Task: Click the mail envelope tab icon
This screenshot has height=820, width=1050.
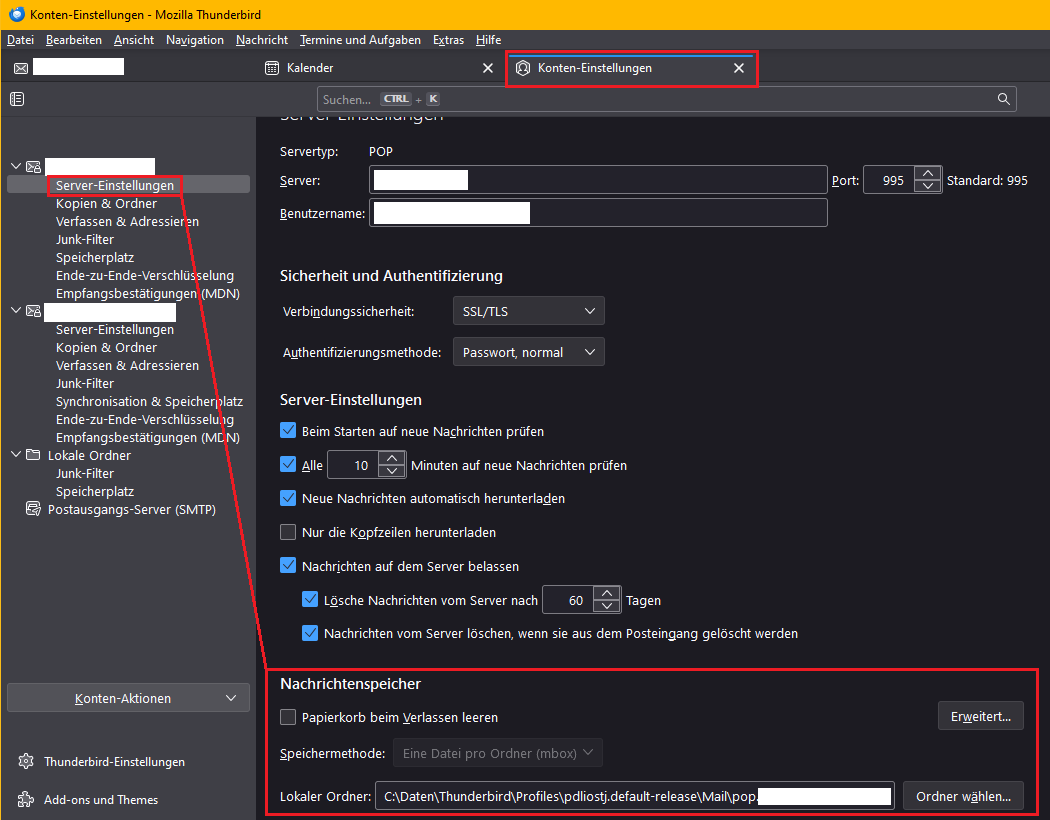Action: click(x=21, y=68)
